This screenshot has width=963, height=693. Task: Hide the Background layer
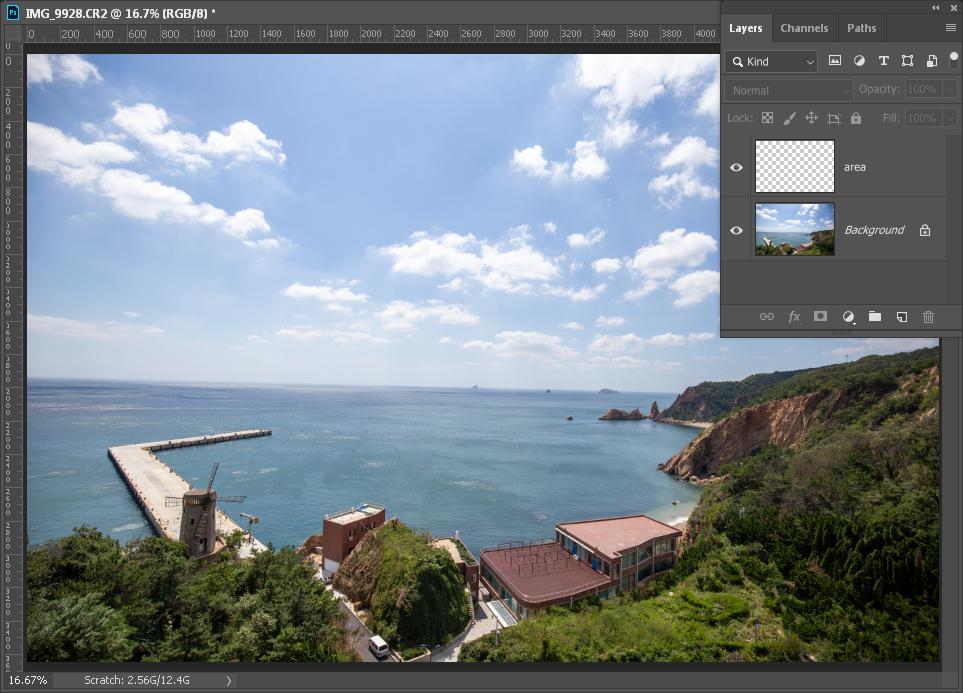coord(737,230)
